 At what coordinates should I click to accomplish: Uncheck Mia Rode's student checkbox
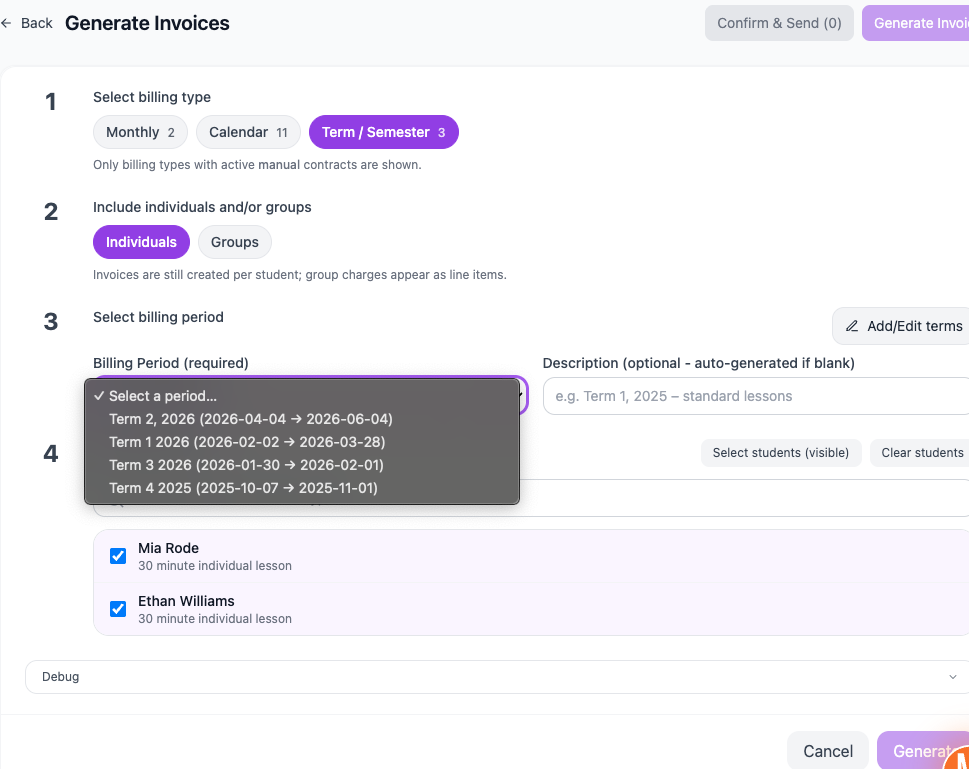coord(117,555)
